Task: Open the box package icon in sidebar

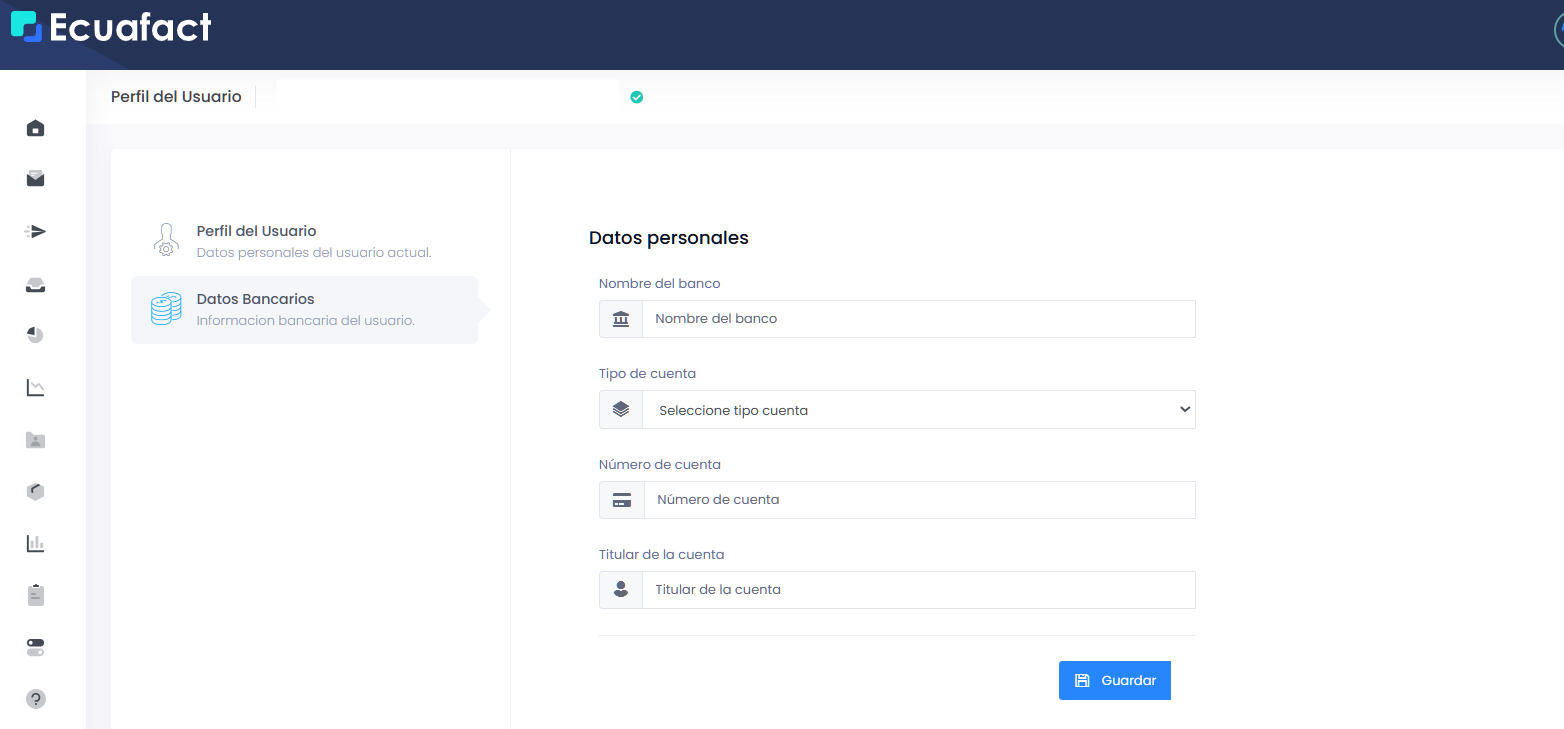Action: pyautogui.click(x=36, y=491)
